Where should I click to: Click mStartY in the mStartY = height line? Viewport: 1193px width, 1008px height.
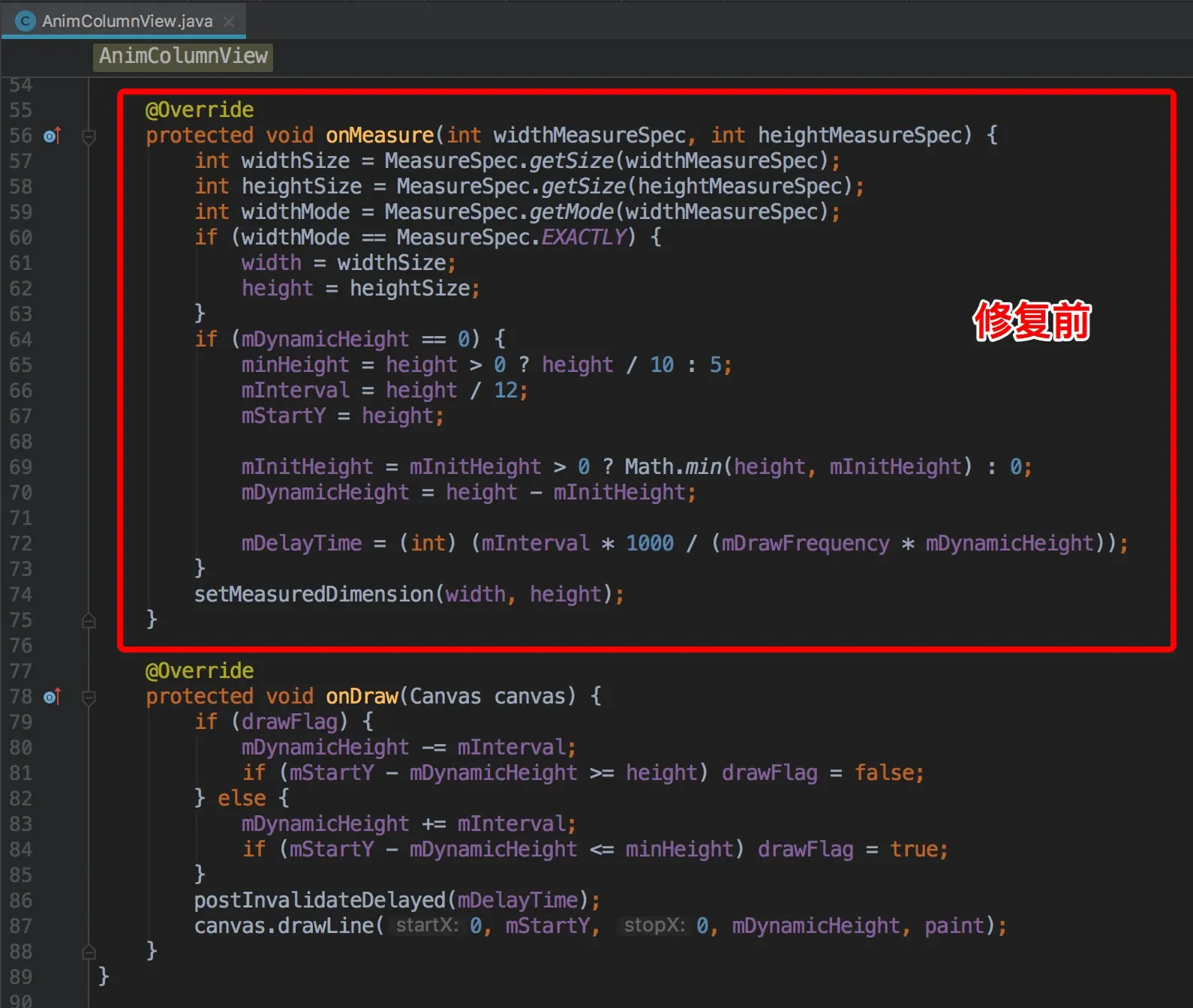pyautogui.click(x=284, y=416)
